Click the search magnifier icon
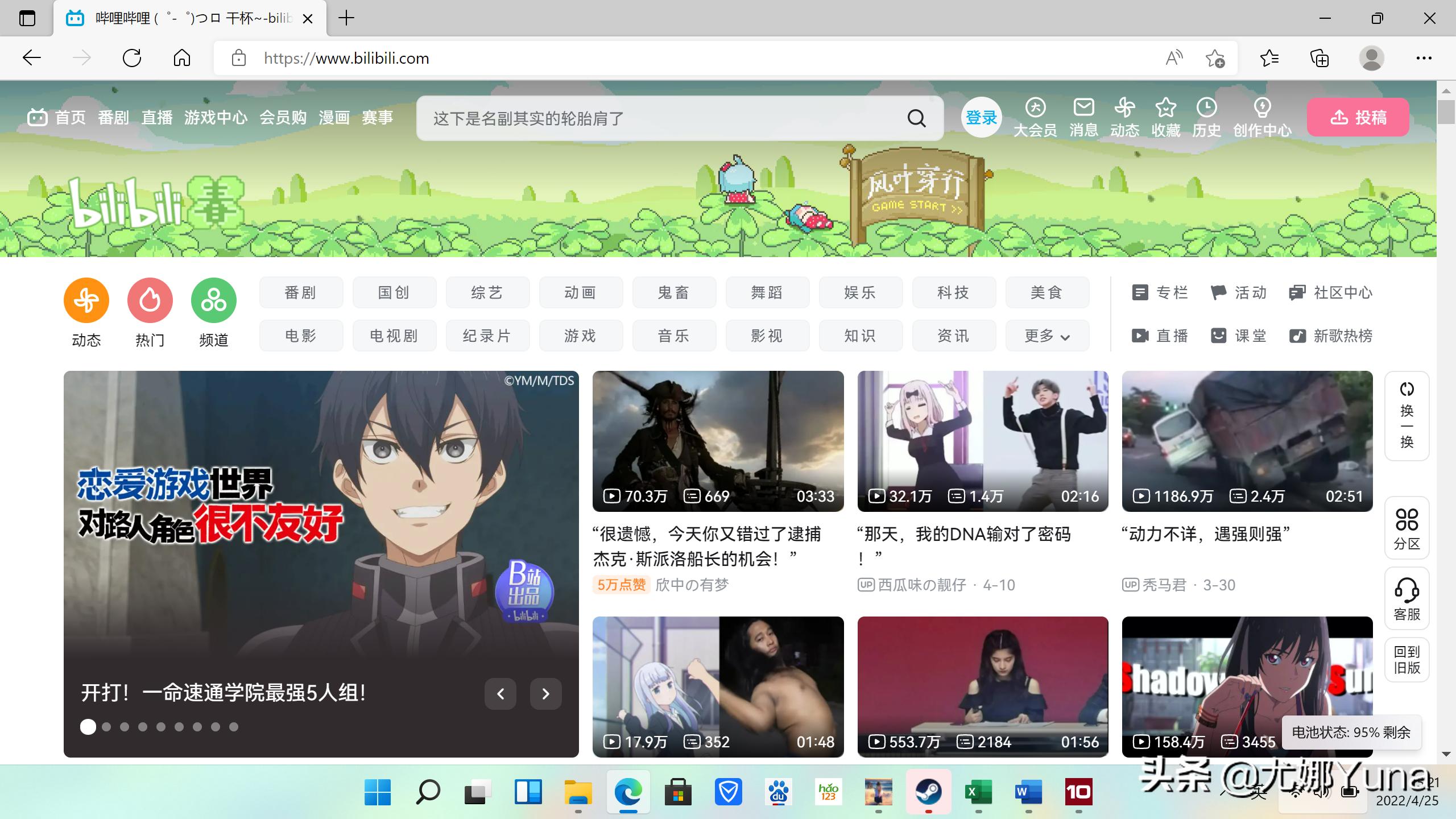 point(916,118)
